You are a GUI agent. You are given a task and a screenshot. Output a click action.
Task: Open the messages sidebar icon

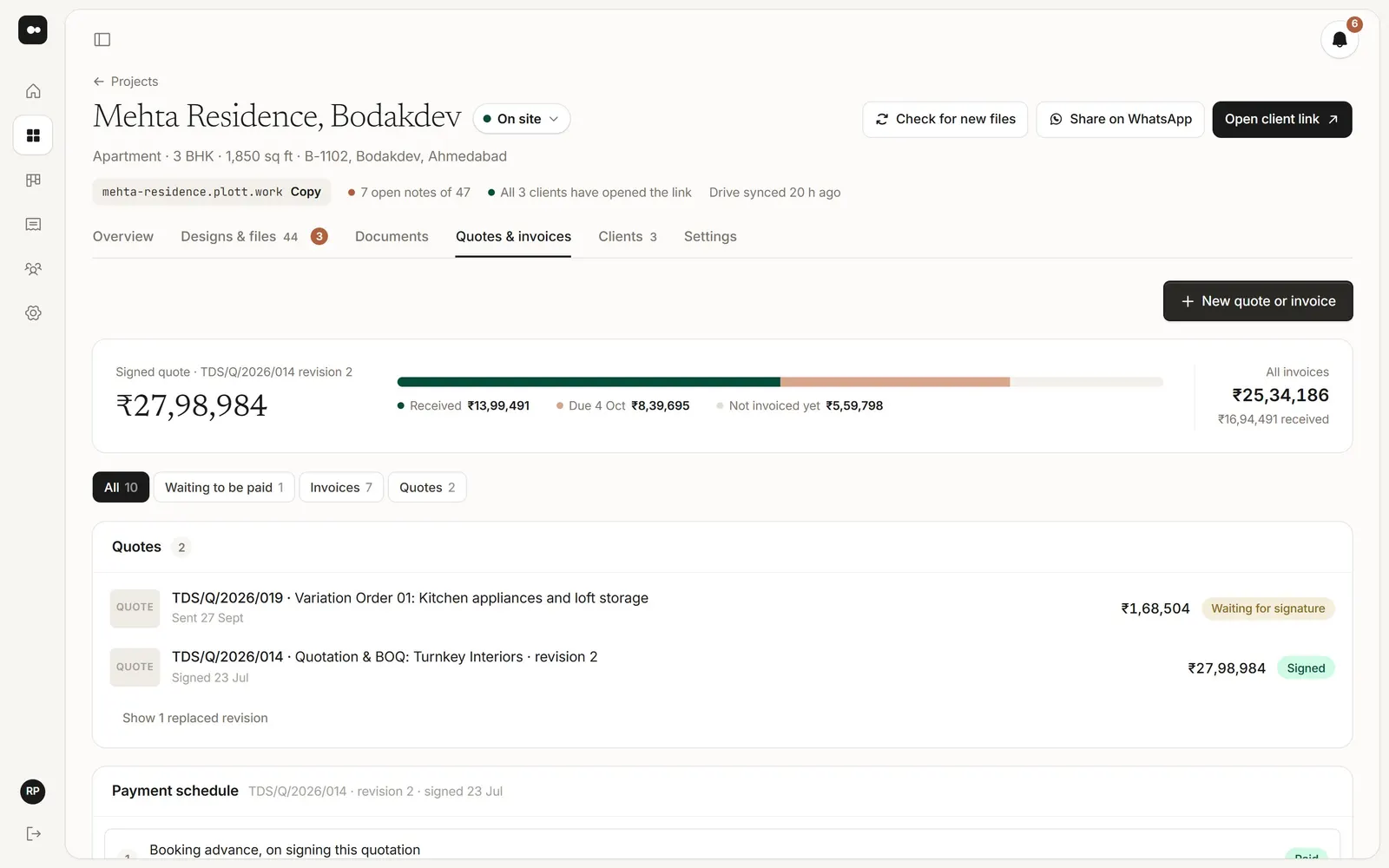pos(33,224)
